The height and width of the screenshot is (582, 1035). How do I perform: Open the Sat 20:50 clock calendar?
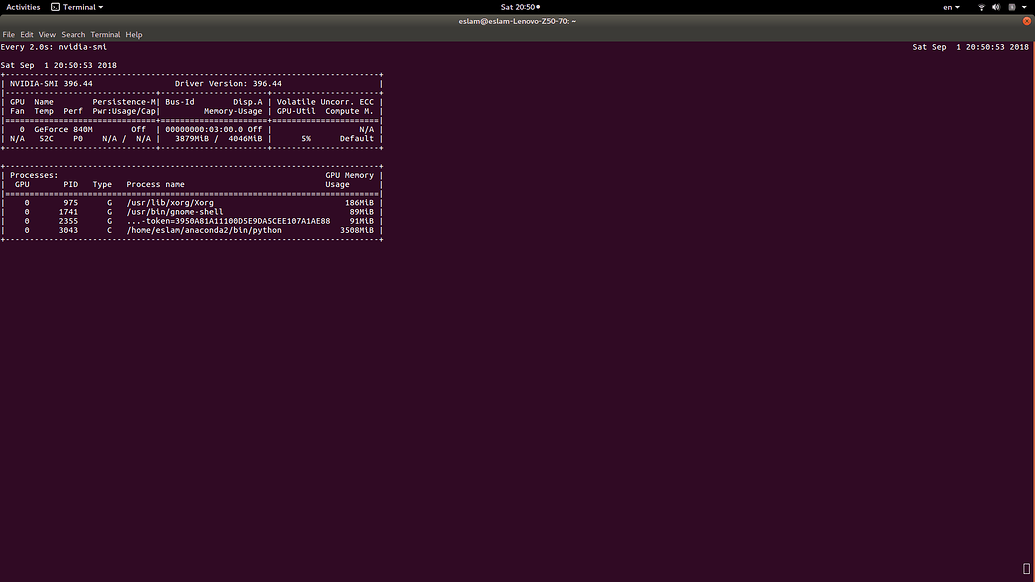519,7
